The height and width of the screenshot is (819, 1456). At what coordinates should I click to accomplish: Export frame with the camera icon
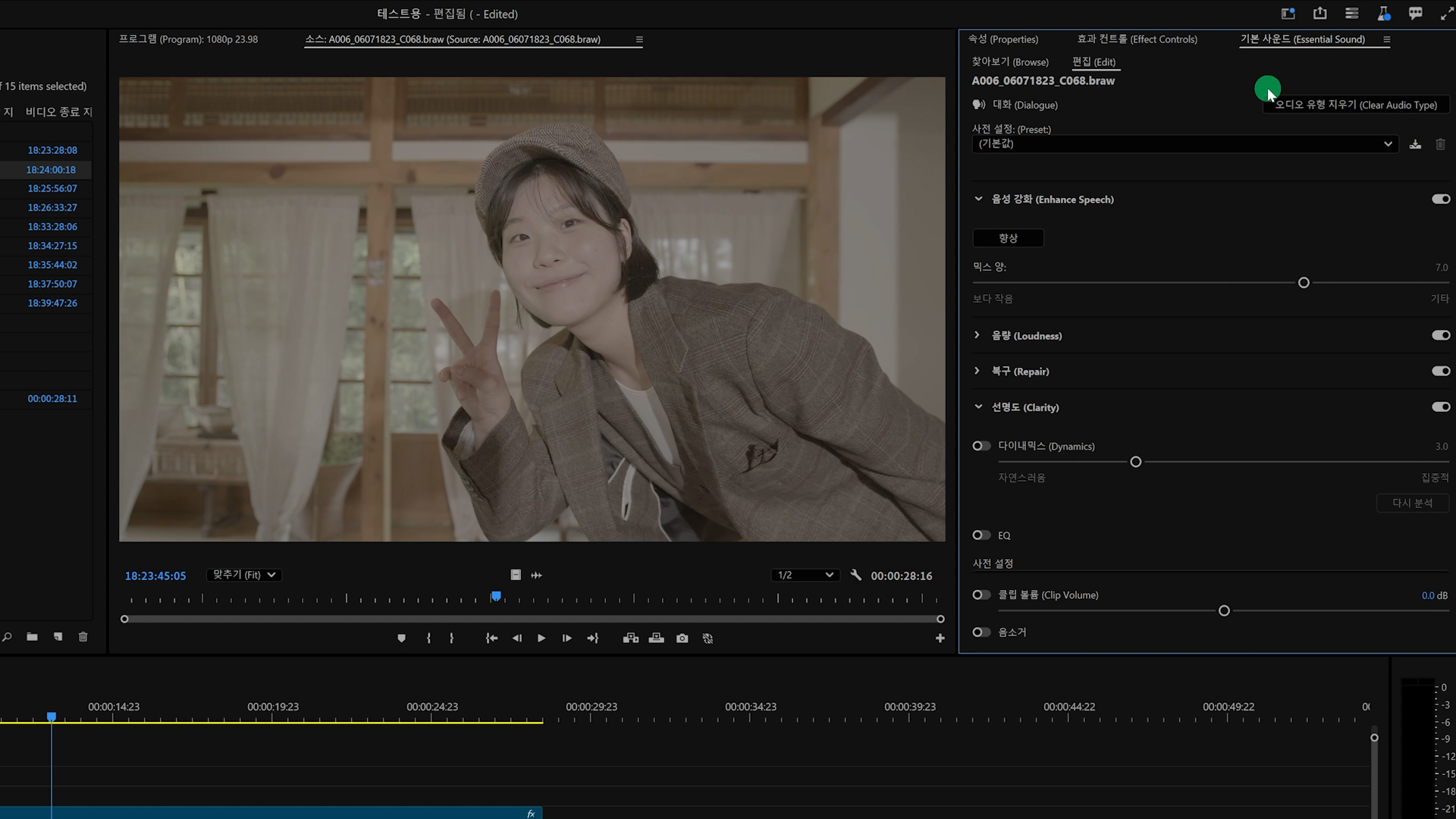click(682, 639)
